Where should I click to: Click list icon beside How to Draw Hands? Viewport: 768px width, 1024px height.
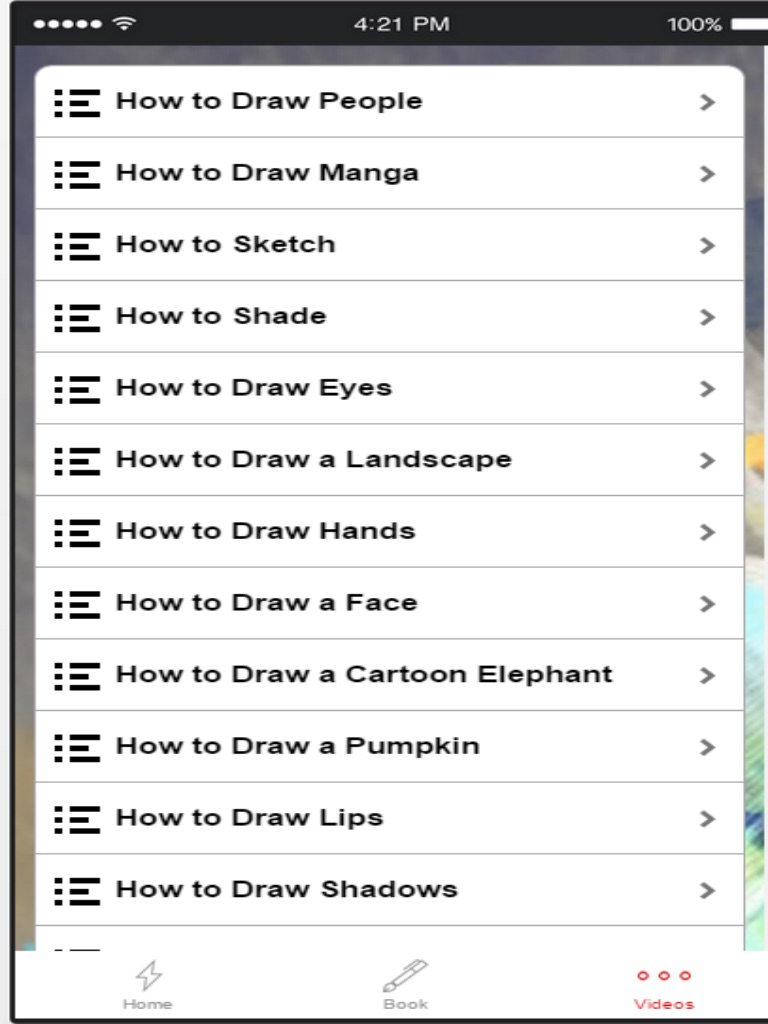coord(77,532)
